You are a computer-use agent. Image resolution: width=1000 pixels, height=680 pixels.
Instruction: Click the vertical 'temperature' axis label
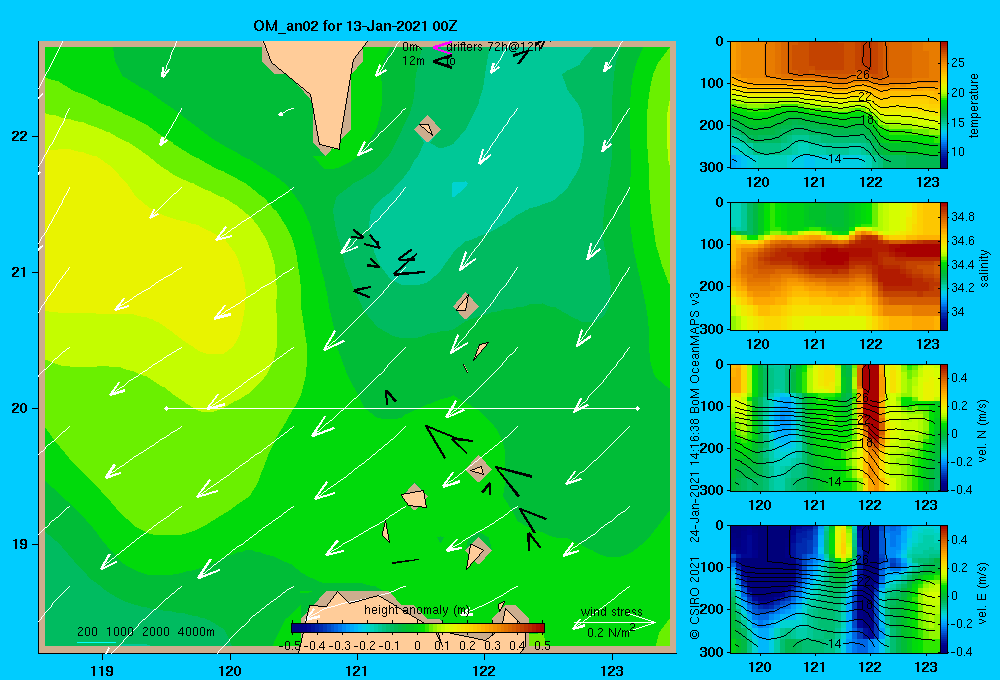pos(974,105)
